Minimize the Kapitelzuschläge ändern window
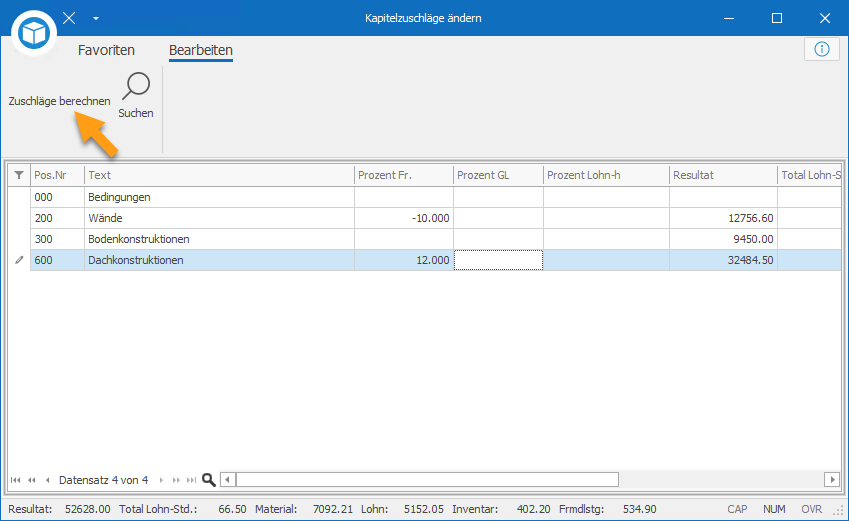849x521 pixels. [729, 18]
